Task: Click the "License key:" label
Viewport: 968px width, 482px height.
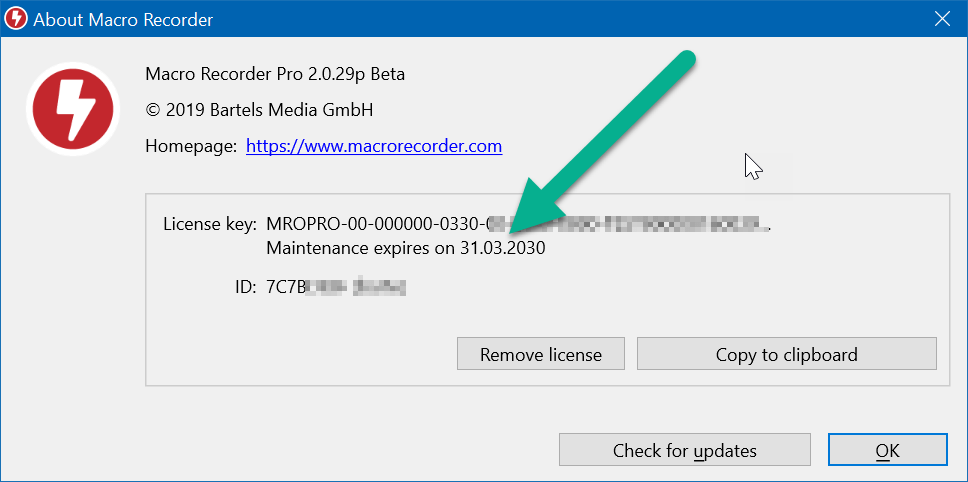Action: click(210, 223)
